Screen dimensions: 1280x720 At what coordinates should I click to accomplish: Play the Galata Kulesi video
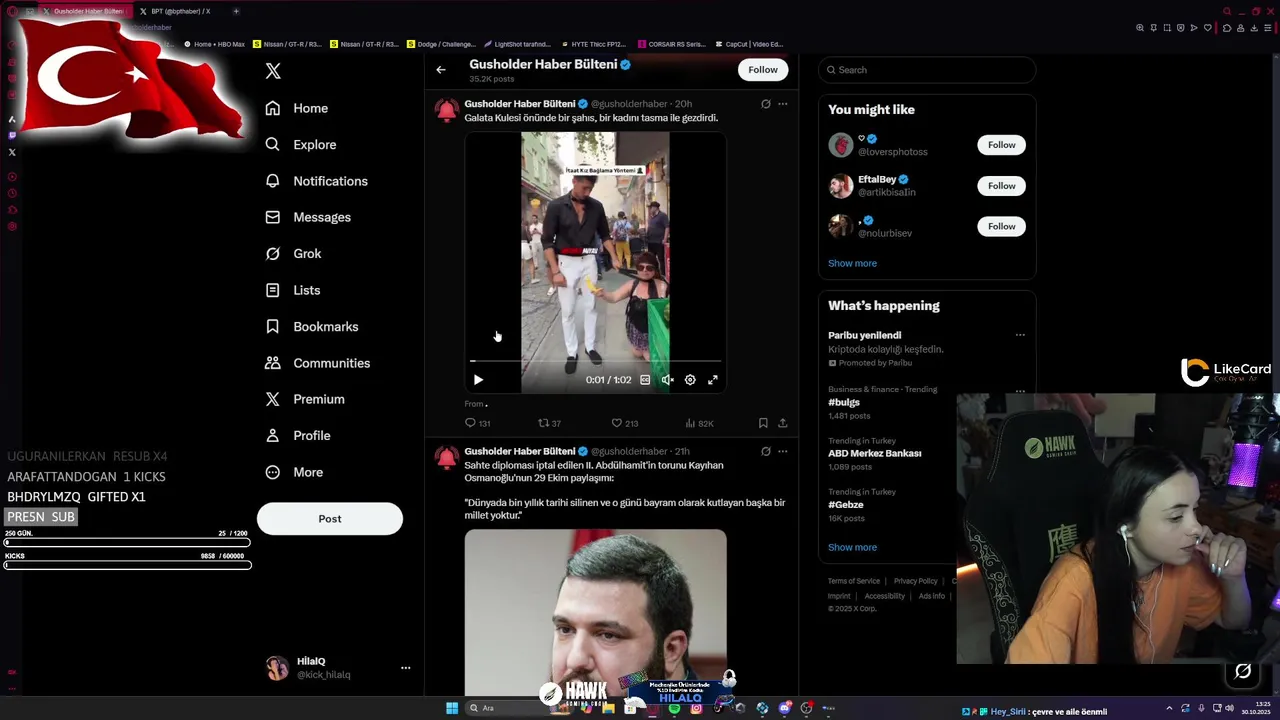(478, 380)
